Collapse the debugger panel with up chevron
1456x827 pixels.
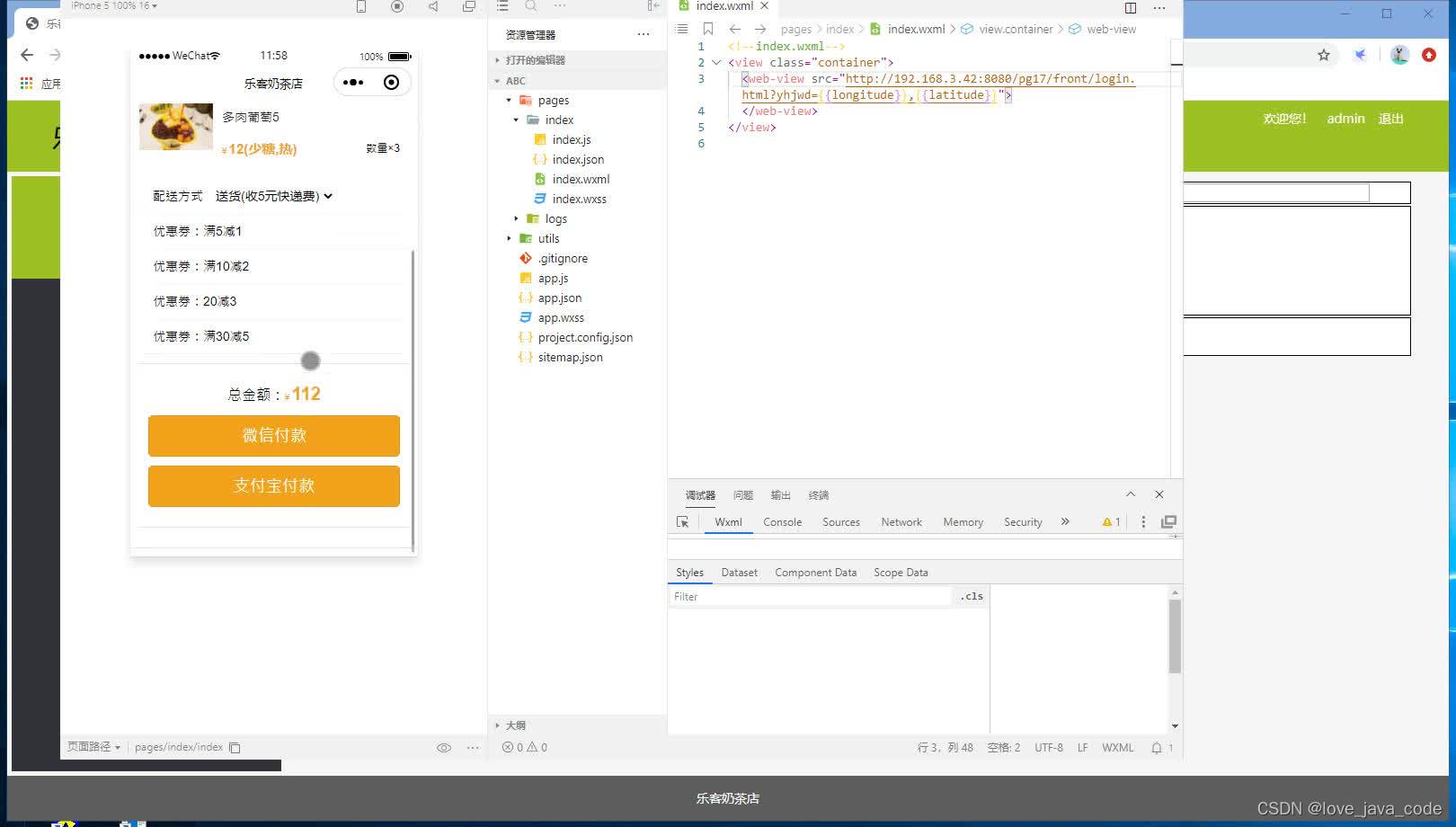[1131, 494]
